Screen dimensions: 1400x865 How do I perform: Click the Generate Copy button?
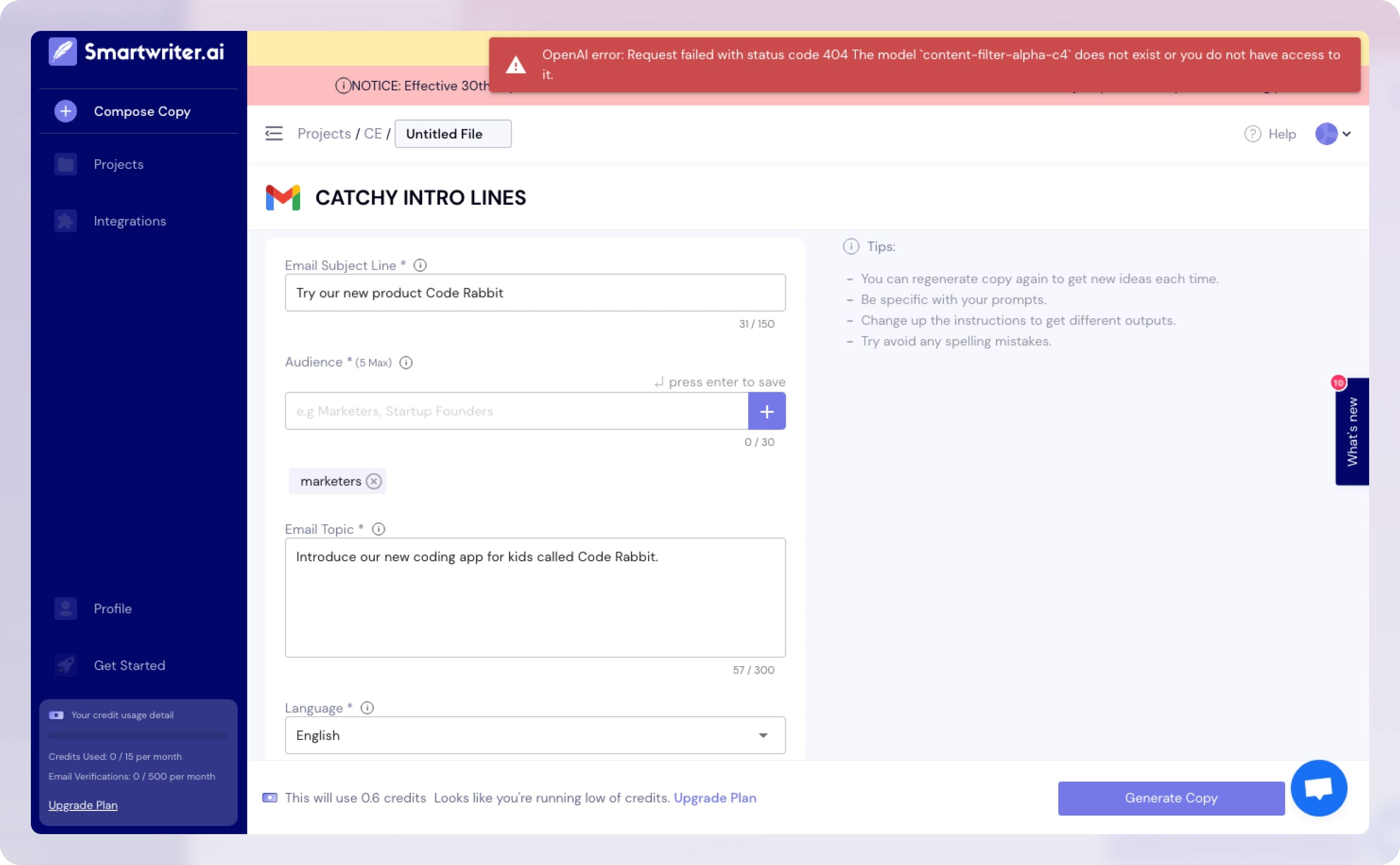[x=1170, y=798]
